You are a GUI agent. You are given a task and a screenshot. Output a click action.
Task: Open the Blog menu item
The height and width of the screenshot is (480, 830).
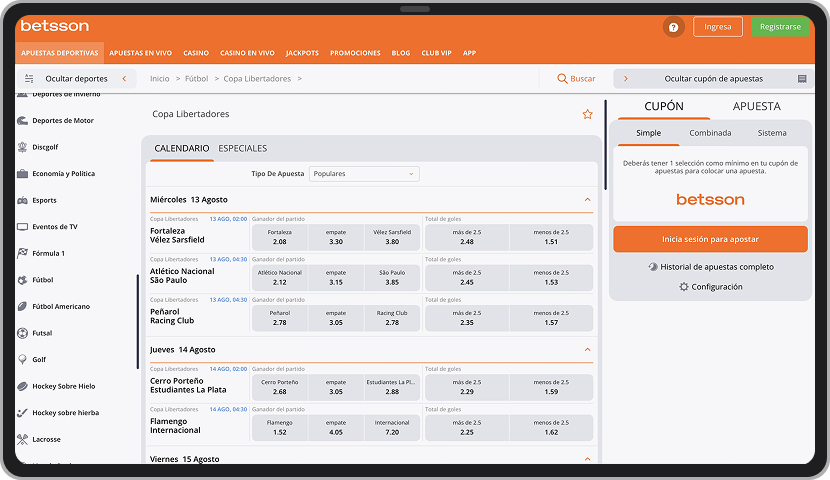point(401,53)
